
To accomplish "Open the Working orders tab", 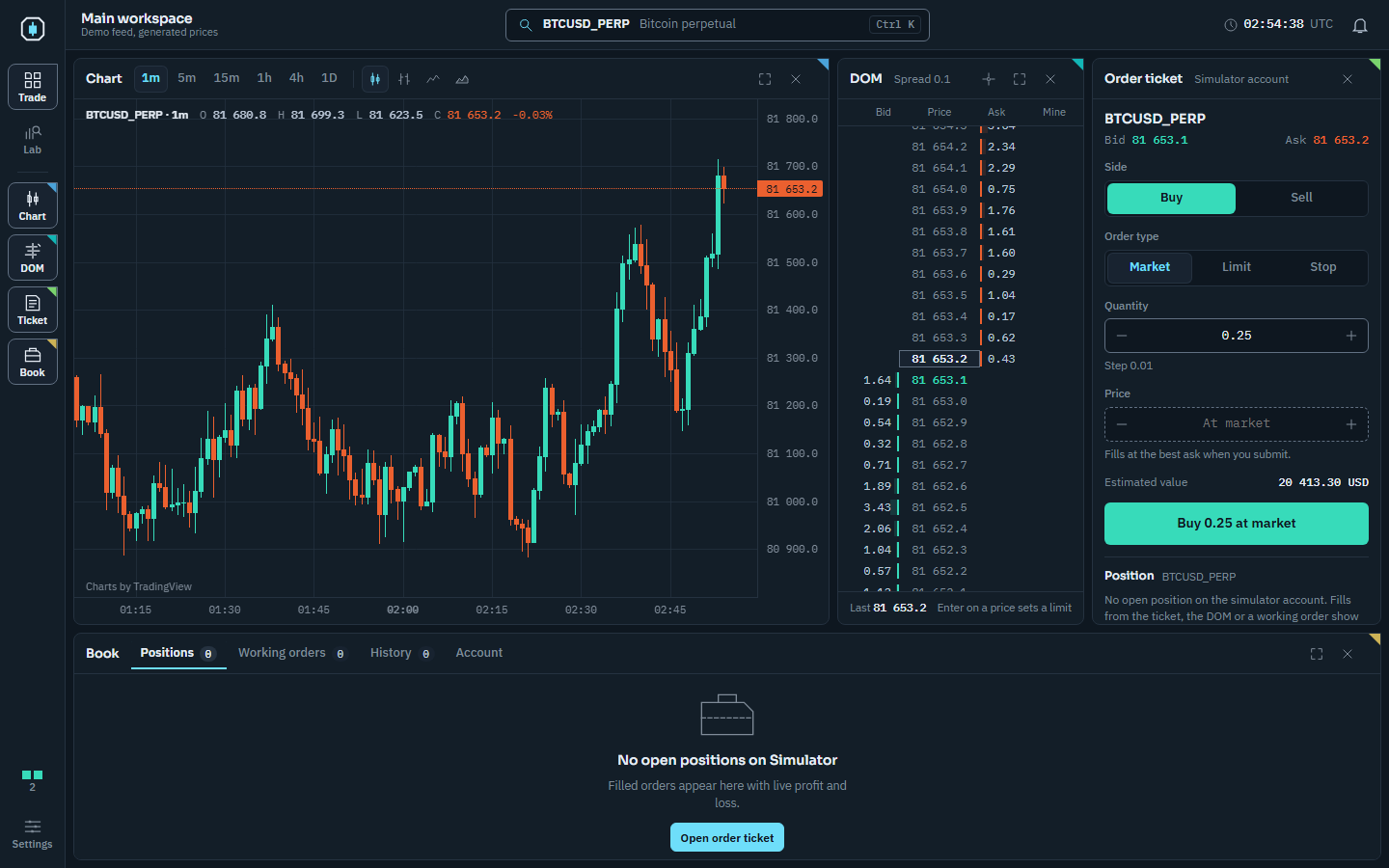I will (292, 654).
